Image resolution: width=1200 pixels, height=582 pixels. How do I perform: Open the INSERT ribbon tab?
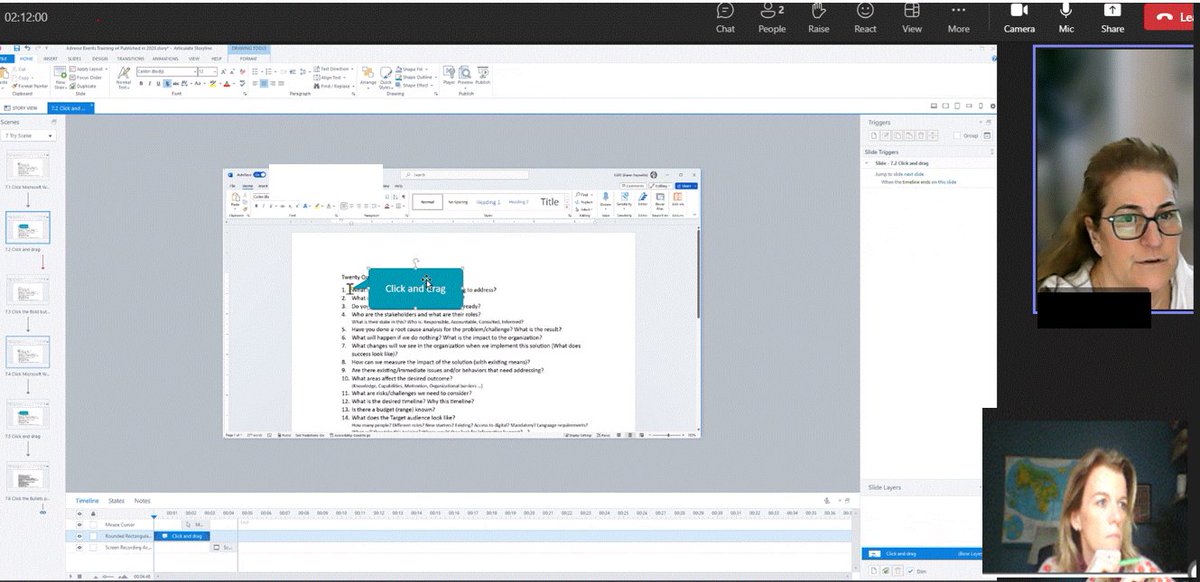50,59
